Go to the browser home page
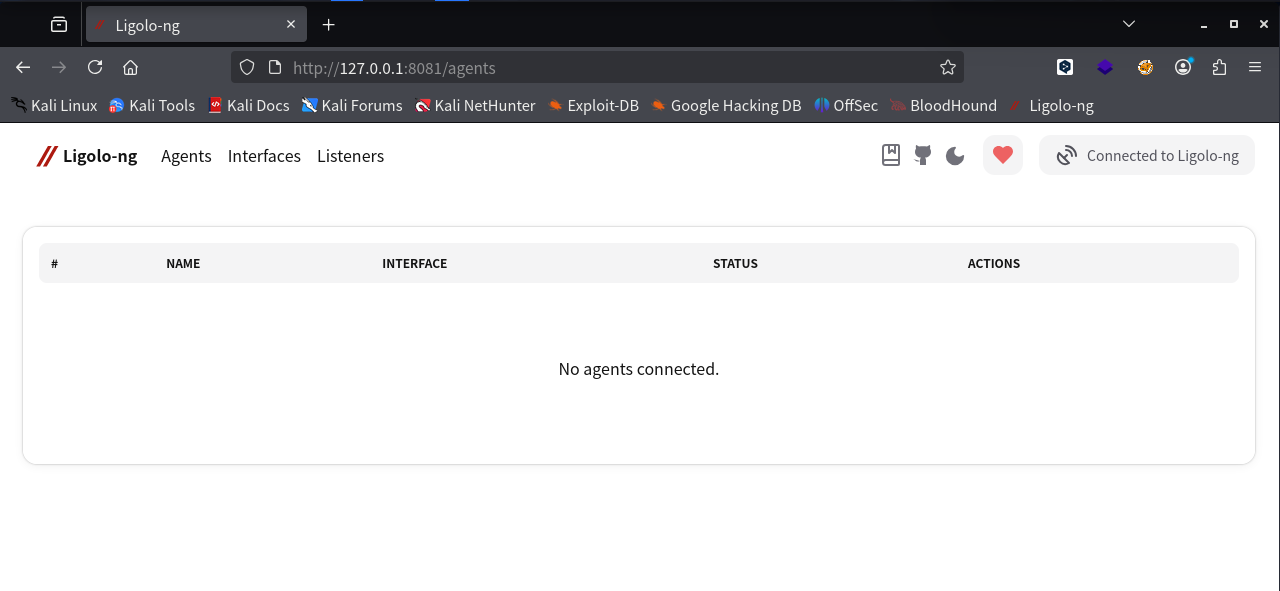 tap(130, 67)
